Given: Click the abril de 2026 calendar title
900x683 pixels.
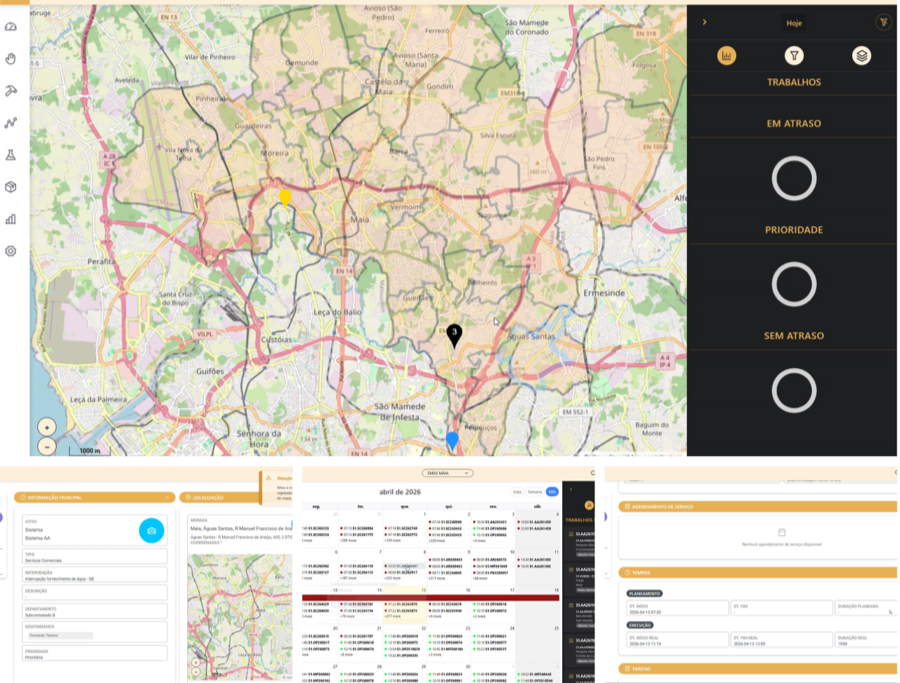Looking at the screenshot, I should 399,492.
